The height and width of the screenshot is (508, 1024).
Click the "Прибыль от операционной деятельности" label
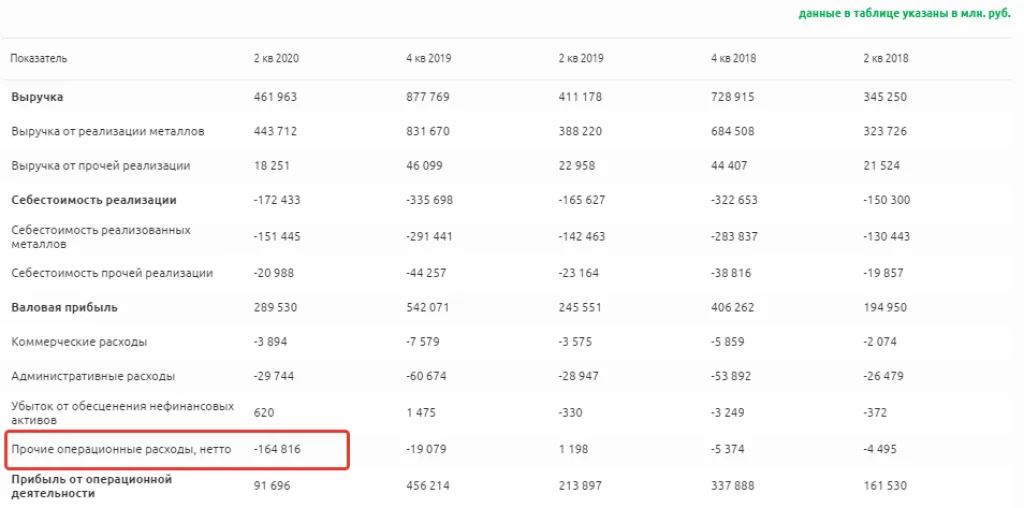point(91,486)
